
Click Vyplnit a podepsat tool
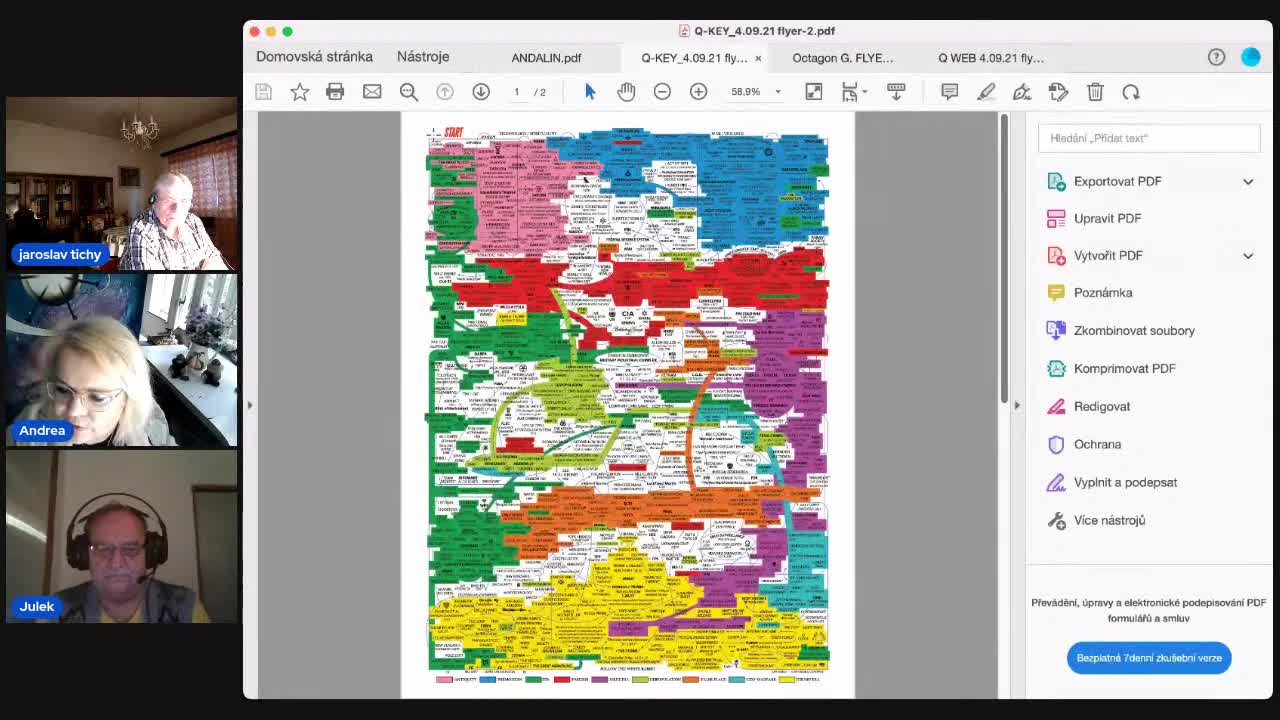[1125, 482]
